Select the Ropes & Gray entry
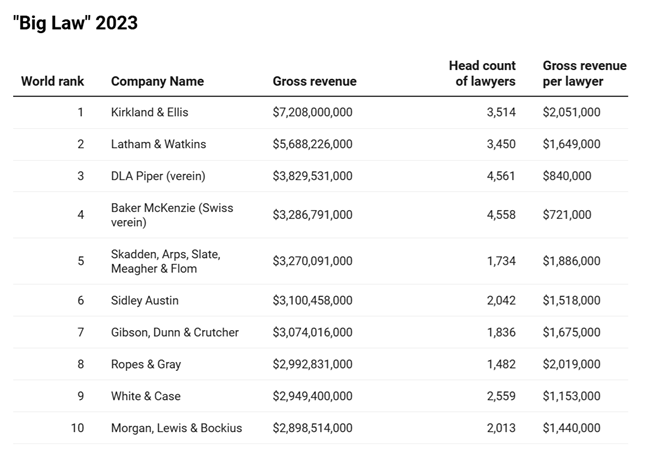The image size is (650, 449). pos(146,364)
